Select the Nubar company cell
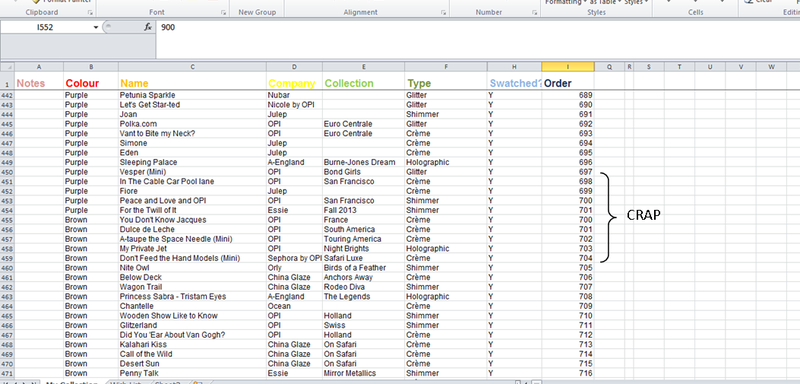 [x=294, y=95]
